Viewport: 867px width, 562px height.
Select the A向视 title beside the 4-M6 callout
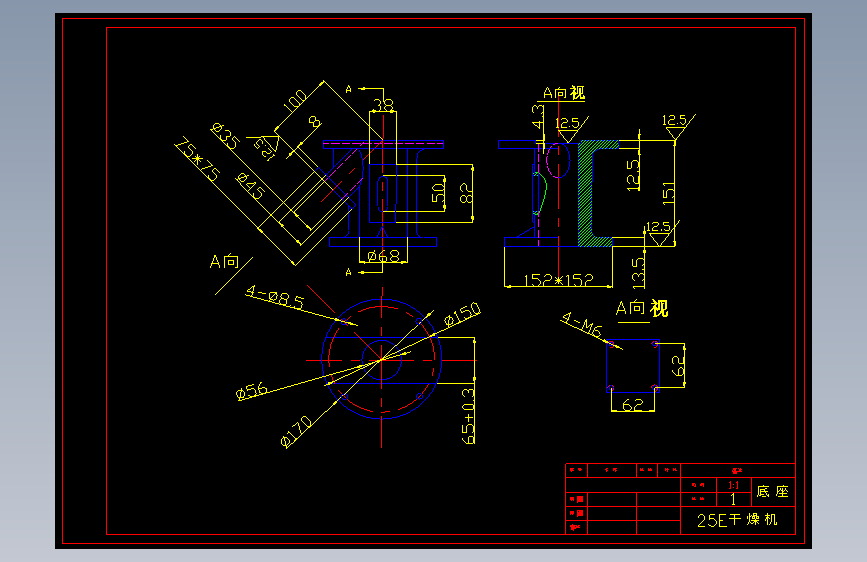[x=642, y=308]
